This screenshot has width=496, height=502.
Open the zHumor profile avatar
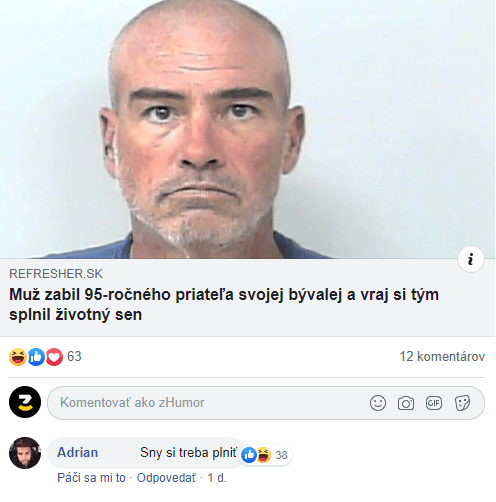click(x=25, y=402)
